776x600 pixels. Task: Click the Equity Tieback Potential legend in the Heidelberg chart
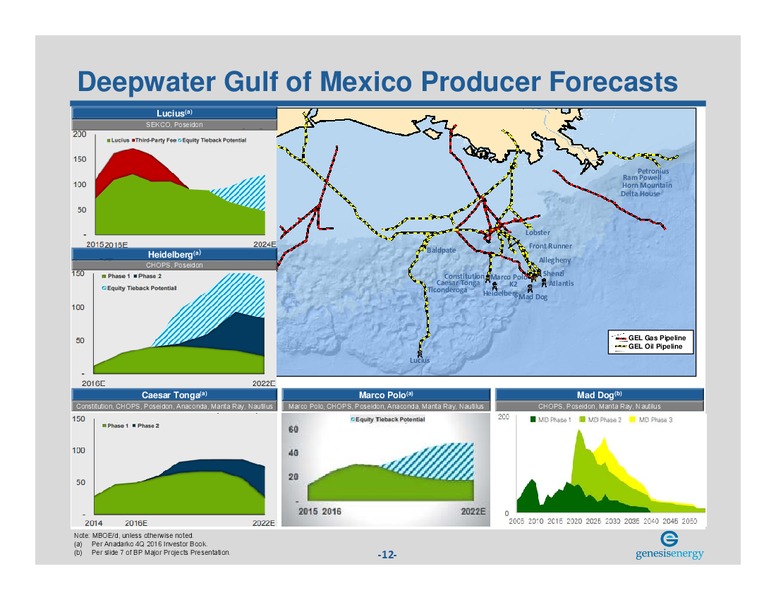point(139,288)
